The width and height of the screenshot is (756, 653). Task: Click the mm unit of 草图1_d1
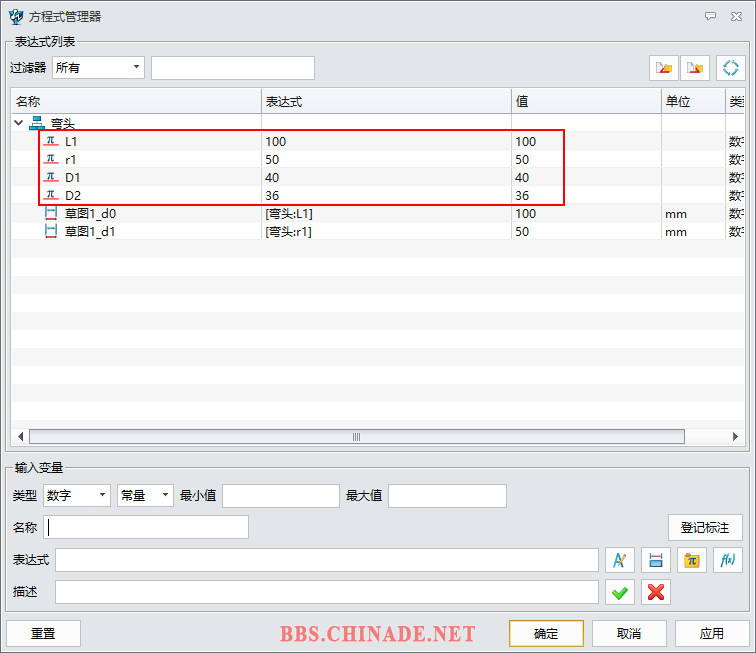(676, 232)
